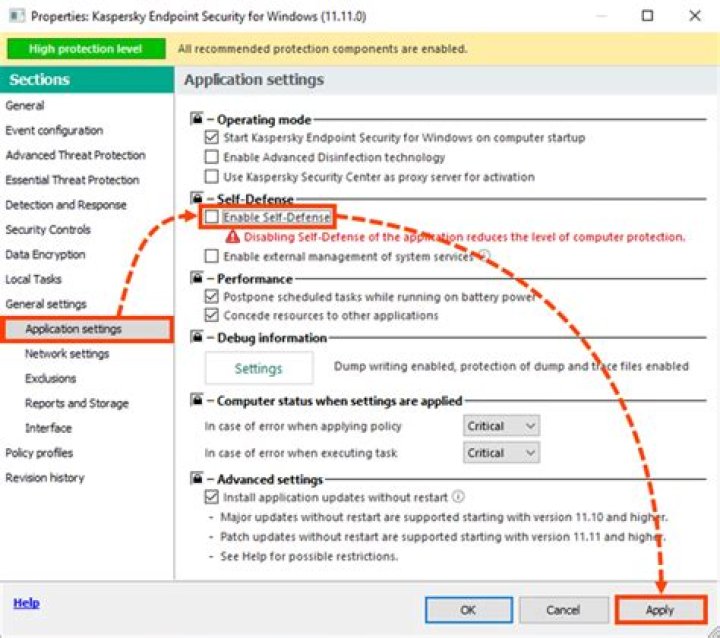This screenshot has height=638, width=720.
Task: Close the Properties window
Action: 695,16
